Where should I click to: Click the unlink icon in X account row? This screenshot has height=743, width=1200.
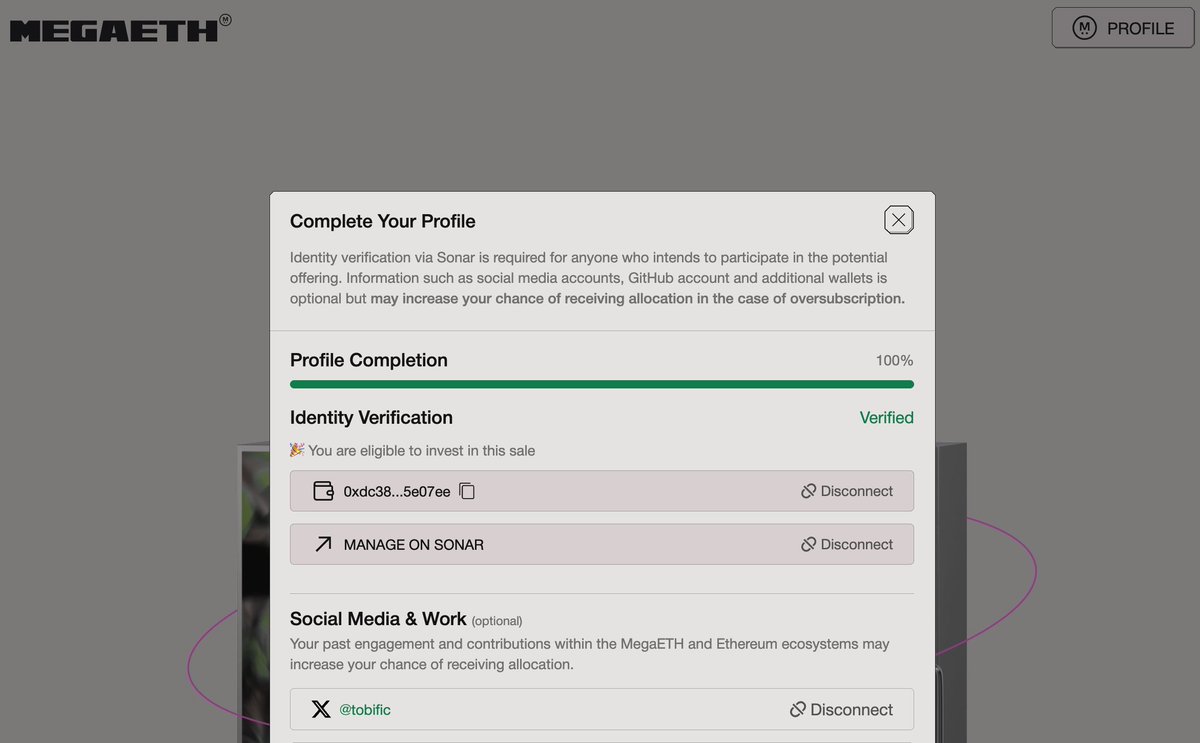pos(797,709)
